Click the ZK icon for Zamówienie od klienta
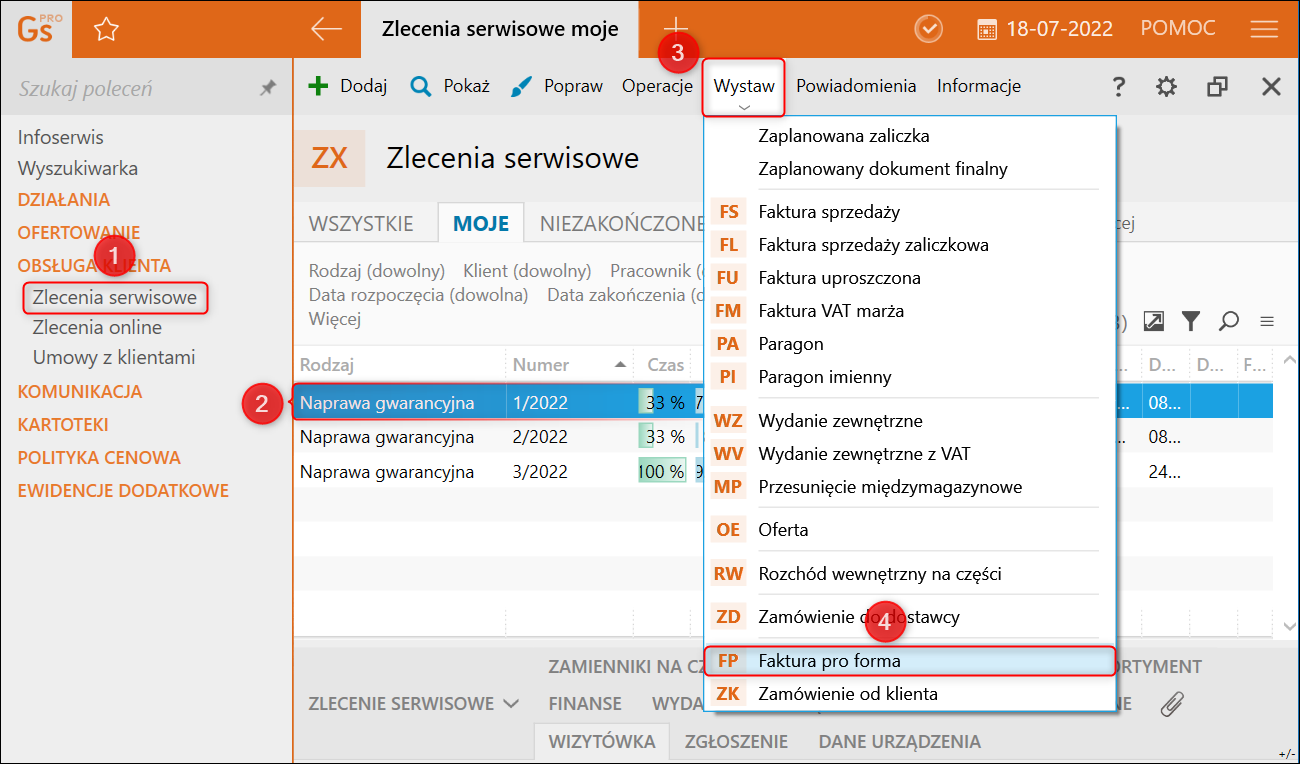The width and height of the screenshot is (1300, 764). click(728, 694)
